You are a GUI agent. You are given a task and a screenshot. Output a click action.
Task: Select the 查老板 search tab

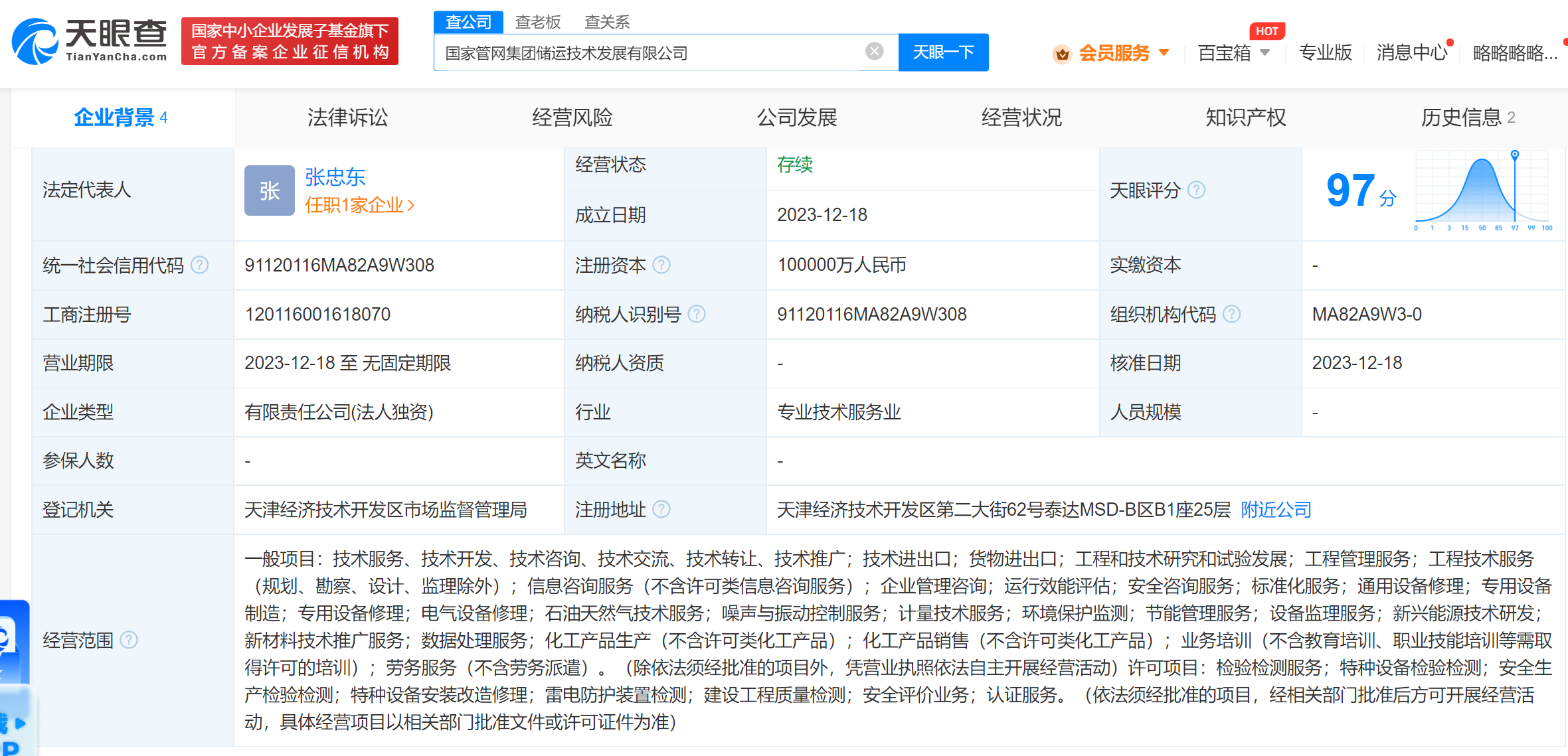[x=538, y=22]
